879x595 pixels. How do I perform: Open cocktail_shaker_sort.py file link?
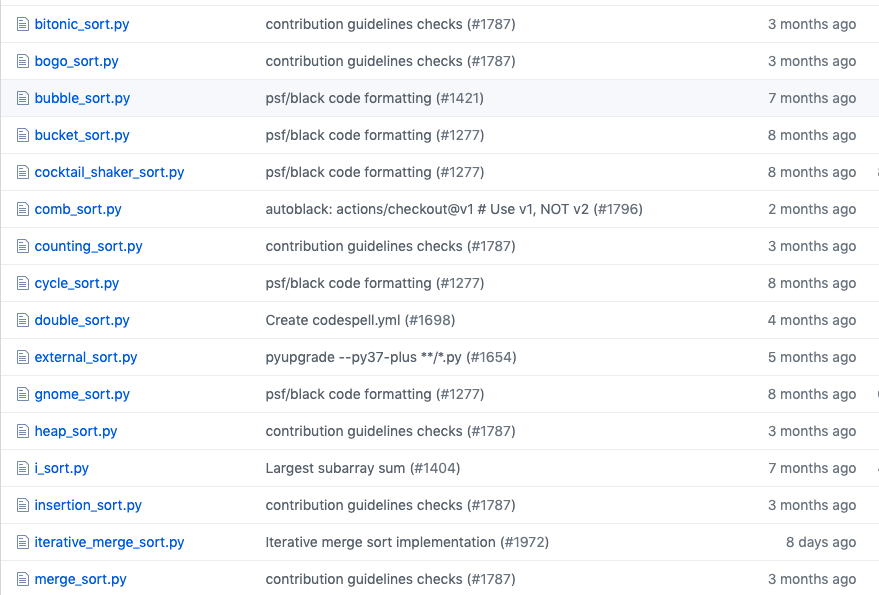[109, 172]
